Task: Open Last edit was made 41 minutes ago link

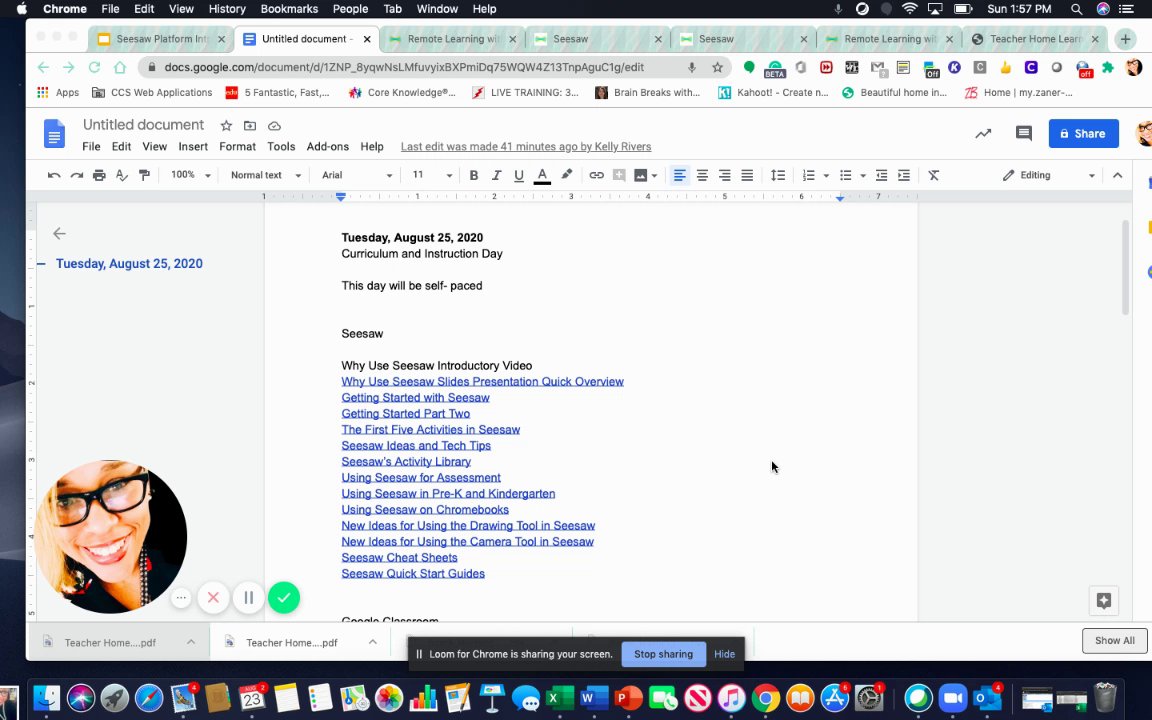Action: [x=526, y=146]
